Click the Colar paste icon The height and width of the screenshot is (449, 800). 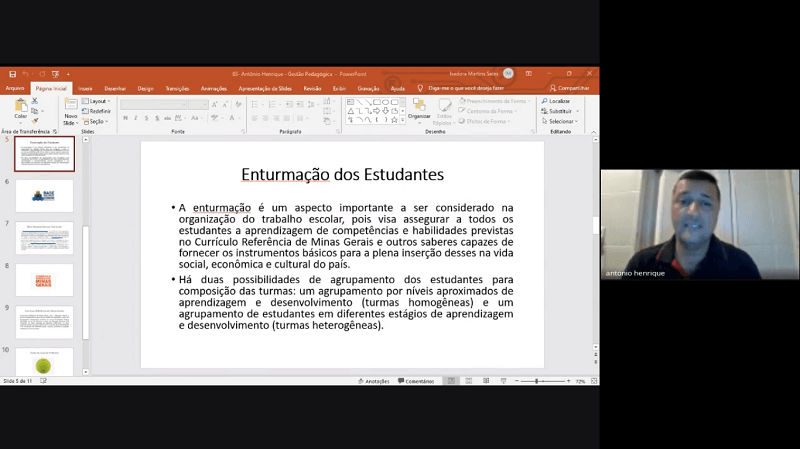(x=21, y=106)
